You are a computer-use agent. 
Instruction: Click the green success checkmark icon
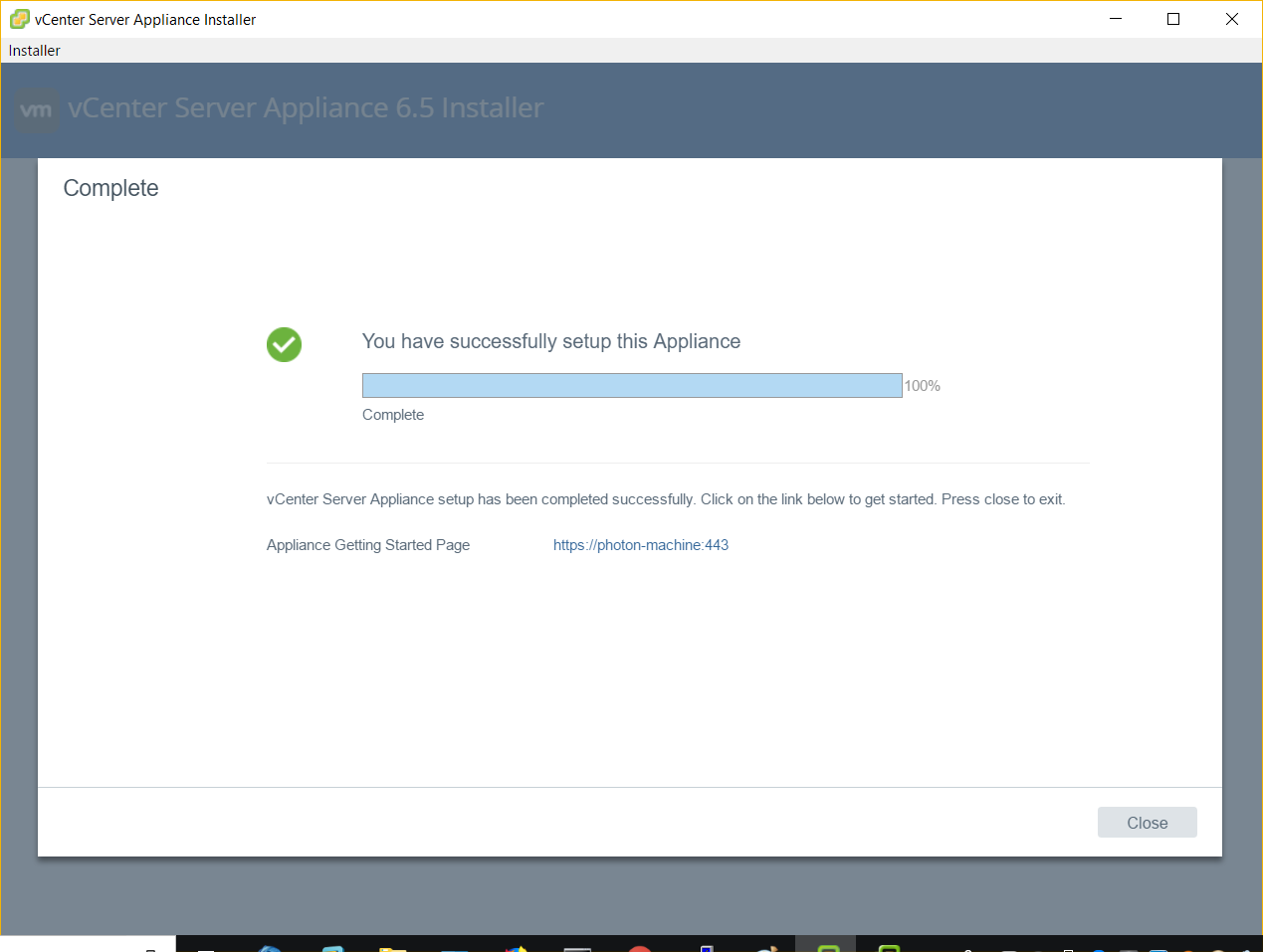point(284,345)
